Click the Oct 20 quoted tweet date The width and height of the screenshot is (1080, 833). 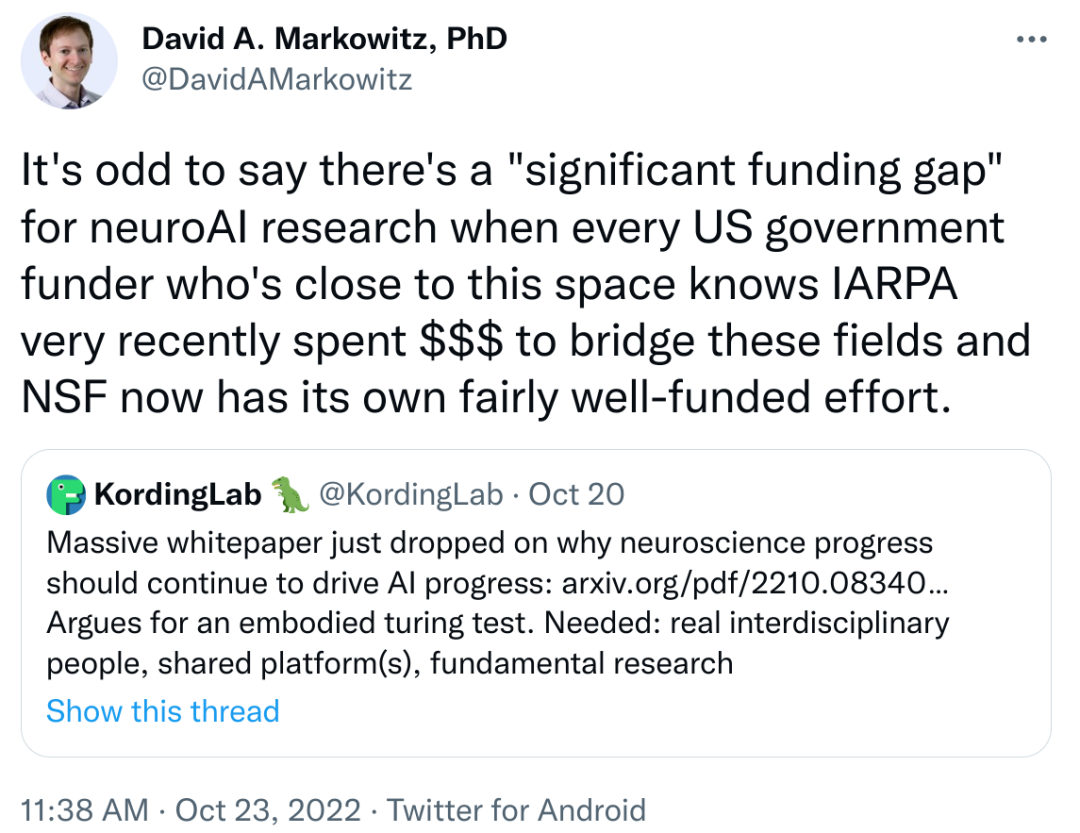576,494
